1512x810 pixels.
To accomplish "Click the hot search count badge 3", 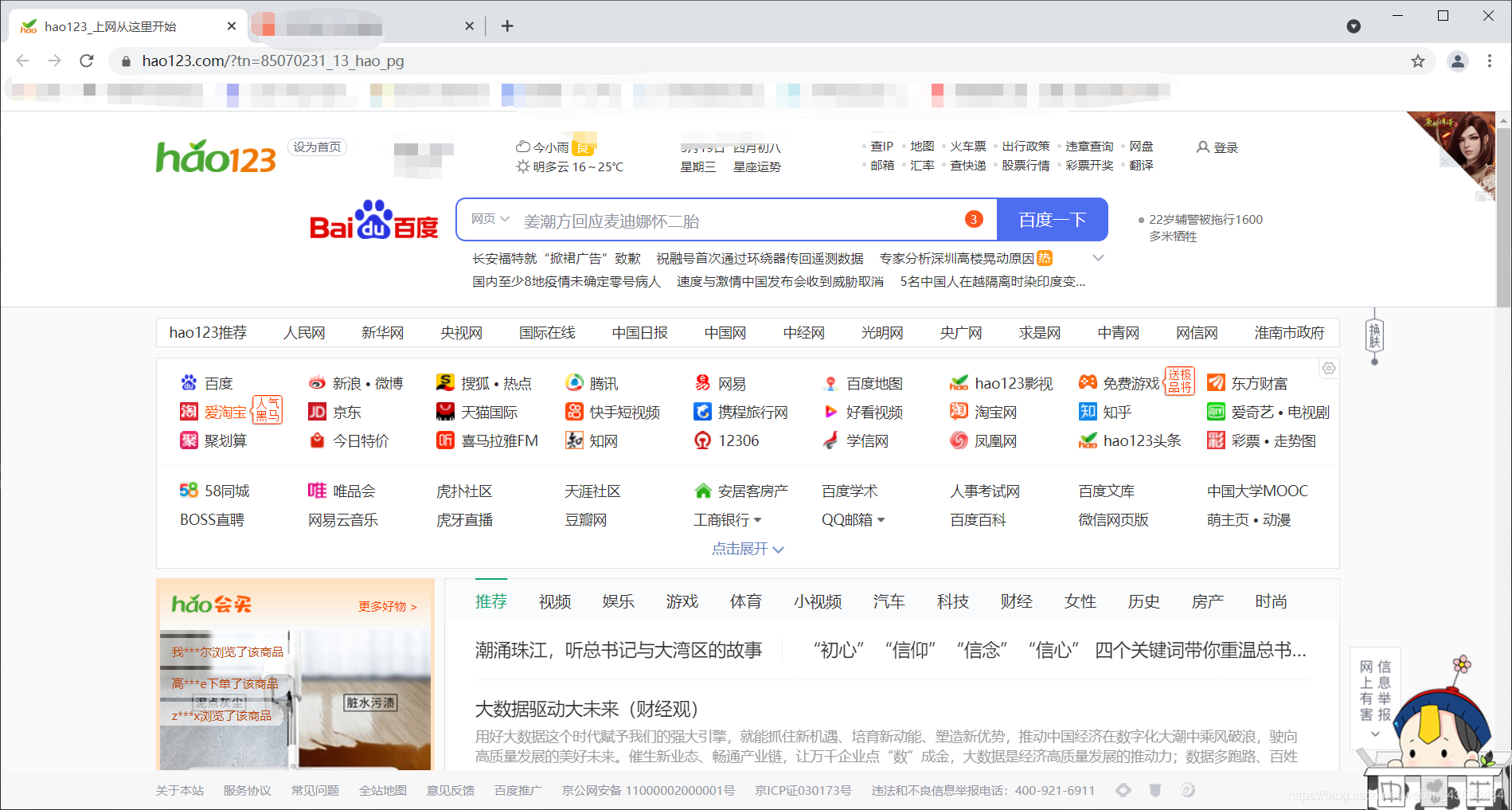I will click(x=974, y=219).
